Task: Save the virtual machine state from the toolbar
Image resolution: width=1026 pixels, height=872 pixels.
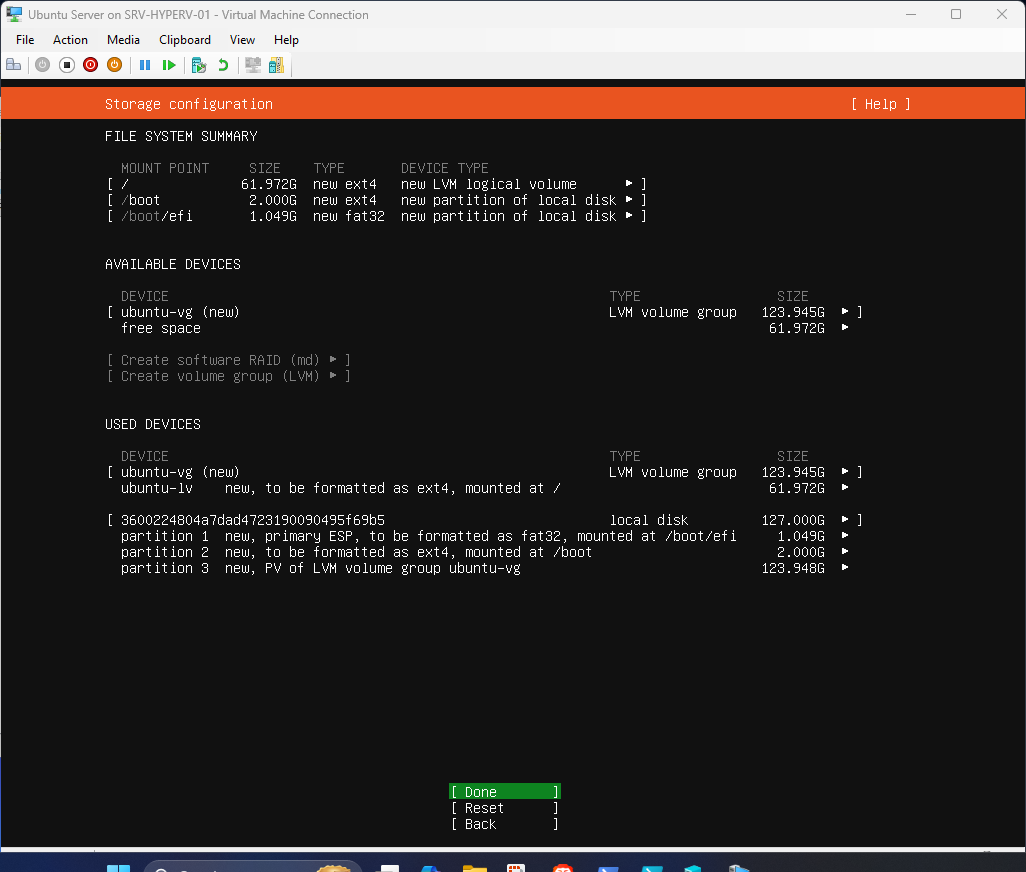Action: pos(42,65)
